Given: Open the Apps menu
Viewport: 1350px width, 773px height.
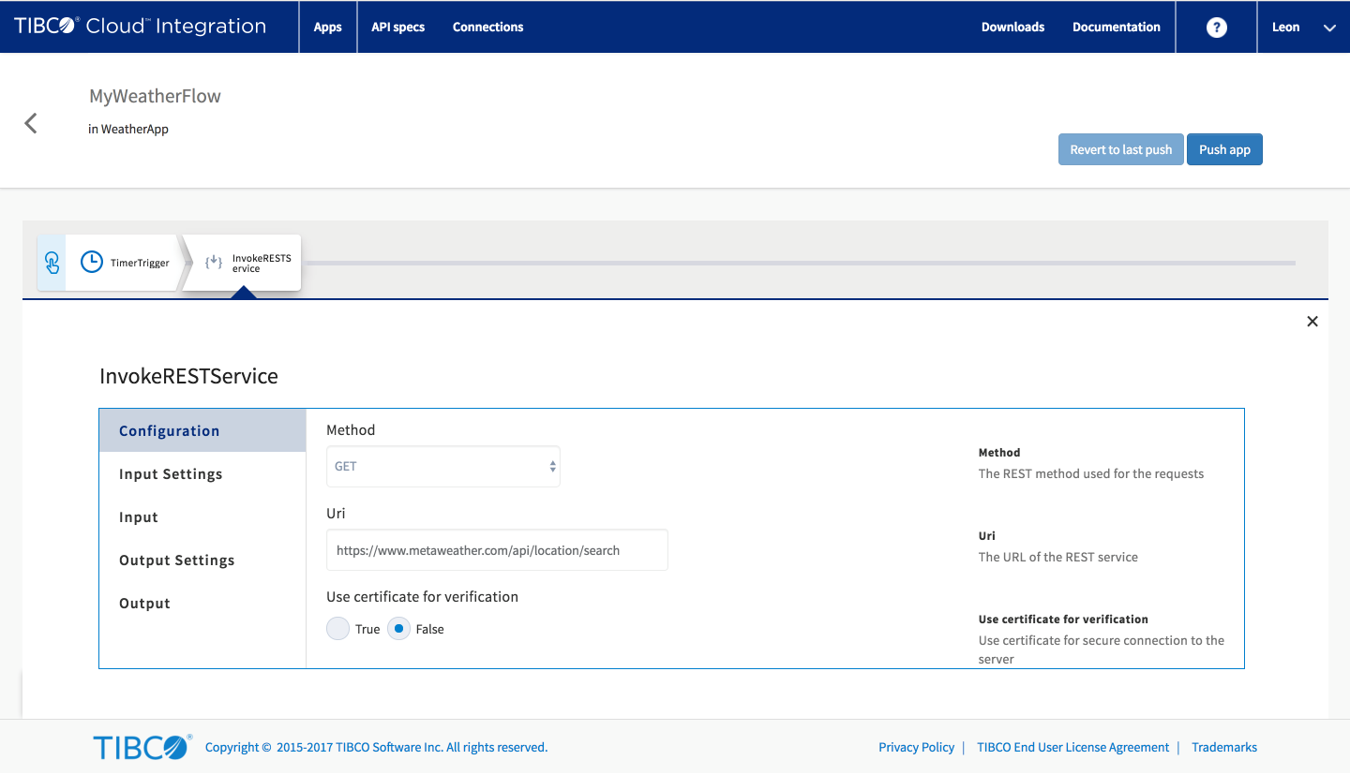Looking at the screenshot, I should pyautogui.click(x=328, y=27).
